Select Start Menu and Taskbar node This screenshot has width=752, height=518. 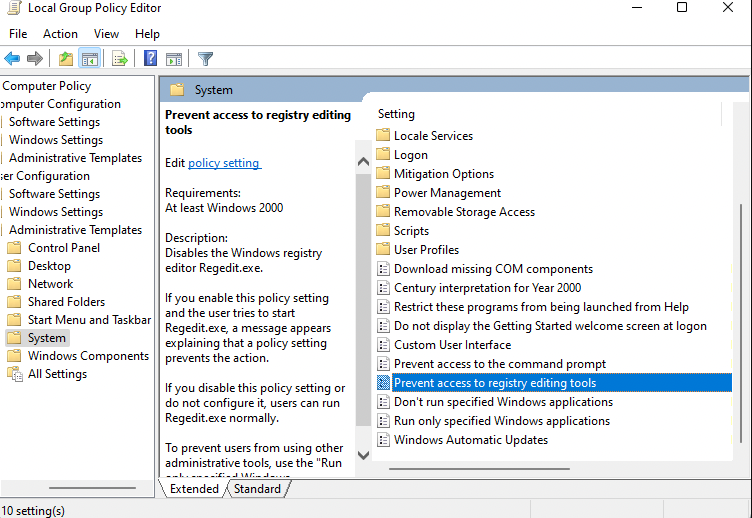click(x=89, y=319)
